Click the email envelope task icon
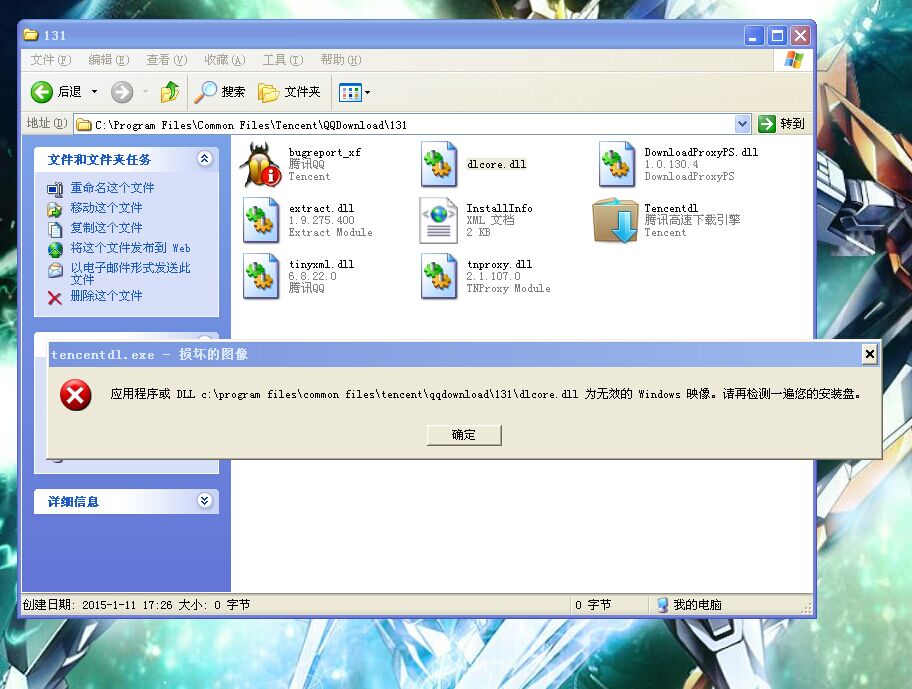 point(55,270)
